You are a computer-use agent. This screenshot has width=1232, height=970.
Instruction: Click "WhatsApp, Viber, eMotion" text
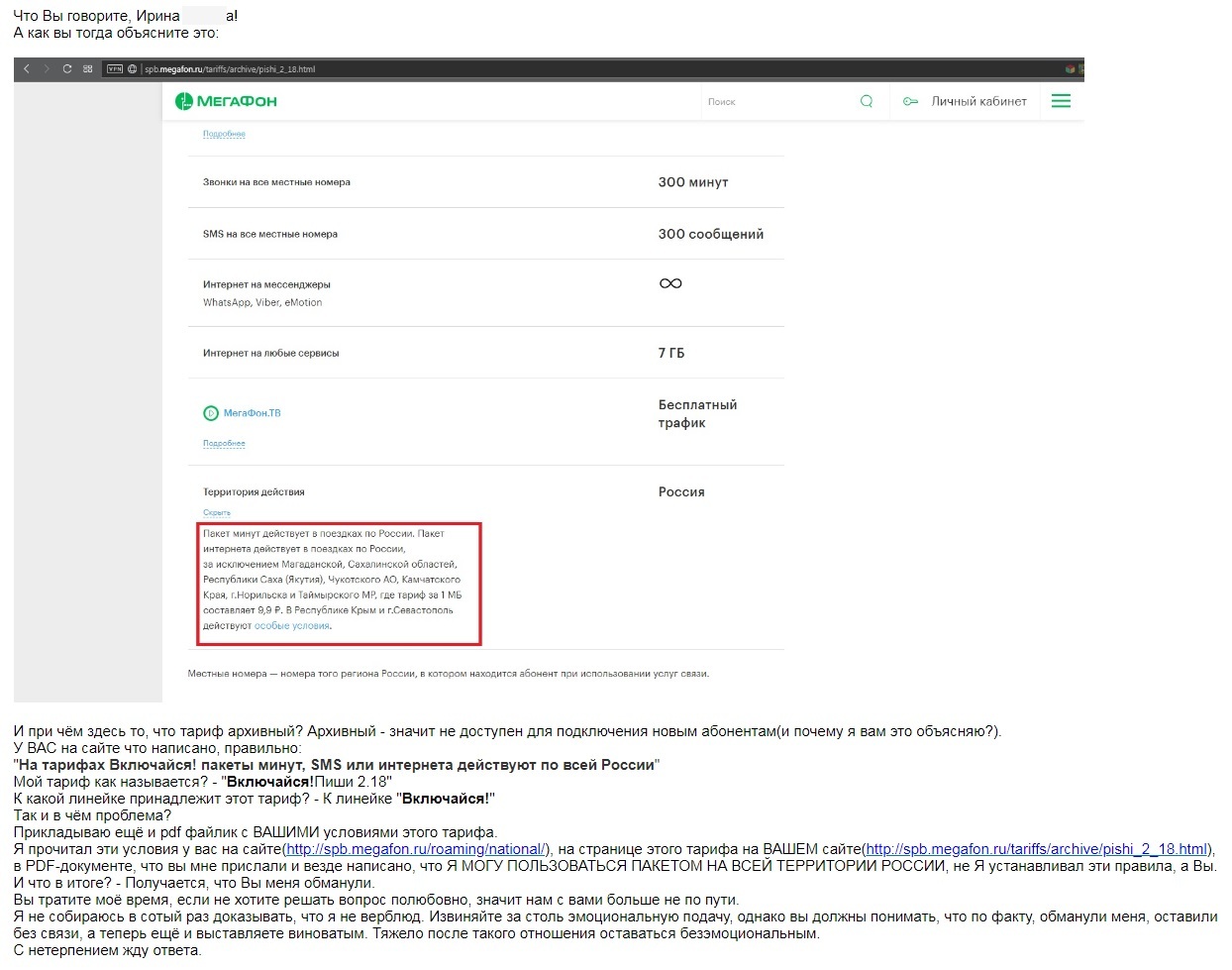[x=262, y=303]
